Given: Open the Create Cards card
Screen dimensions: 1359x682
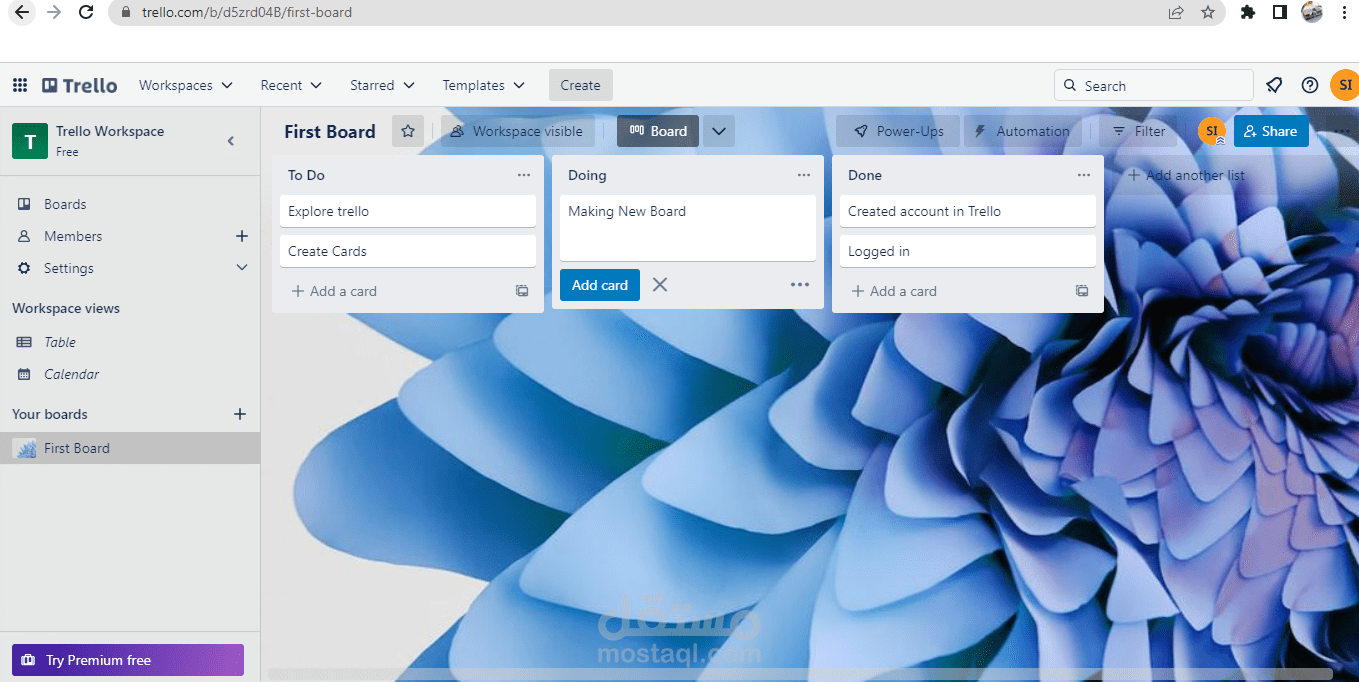Looking at the screenshot, I should tap(408, 251).
